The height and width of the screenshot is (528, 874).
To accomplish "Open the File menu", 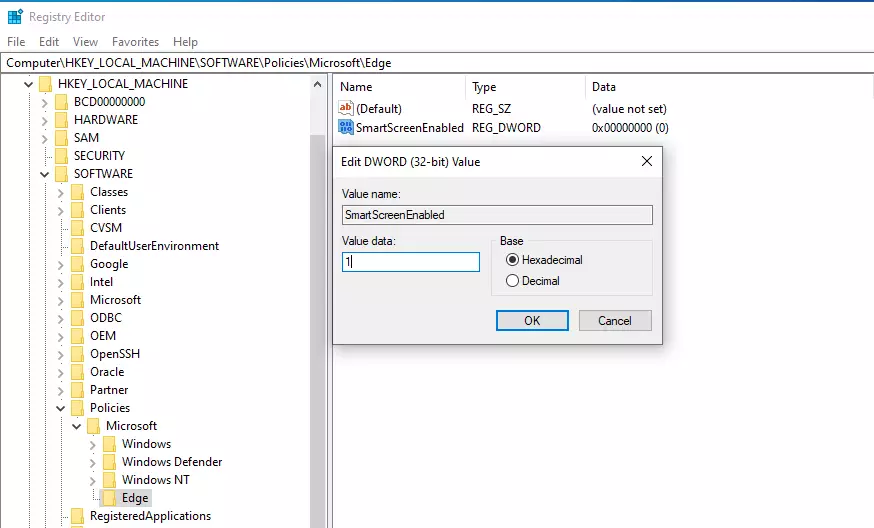I will [16, 42].
